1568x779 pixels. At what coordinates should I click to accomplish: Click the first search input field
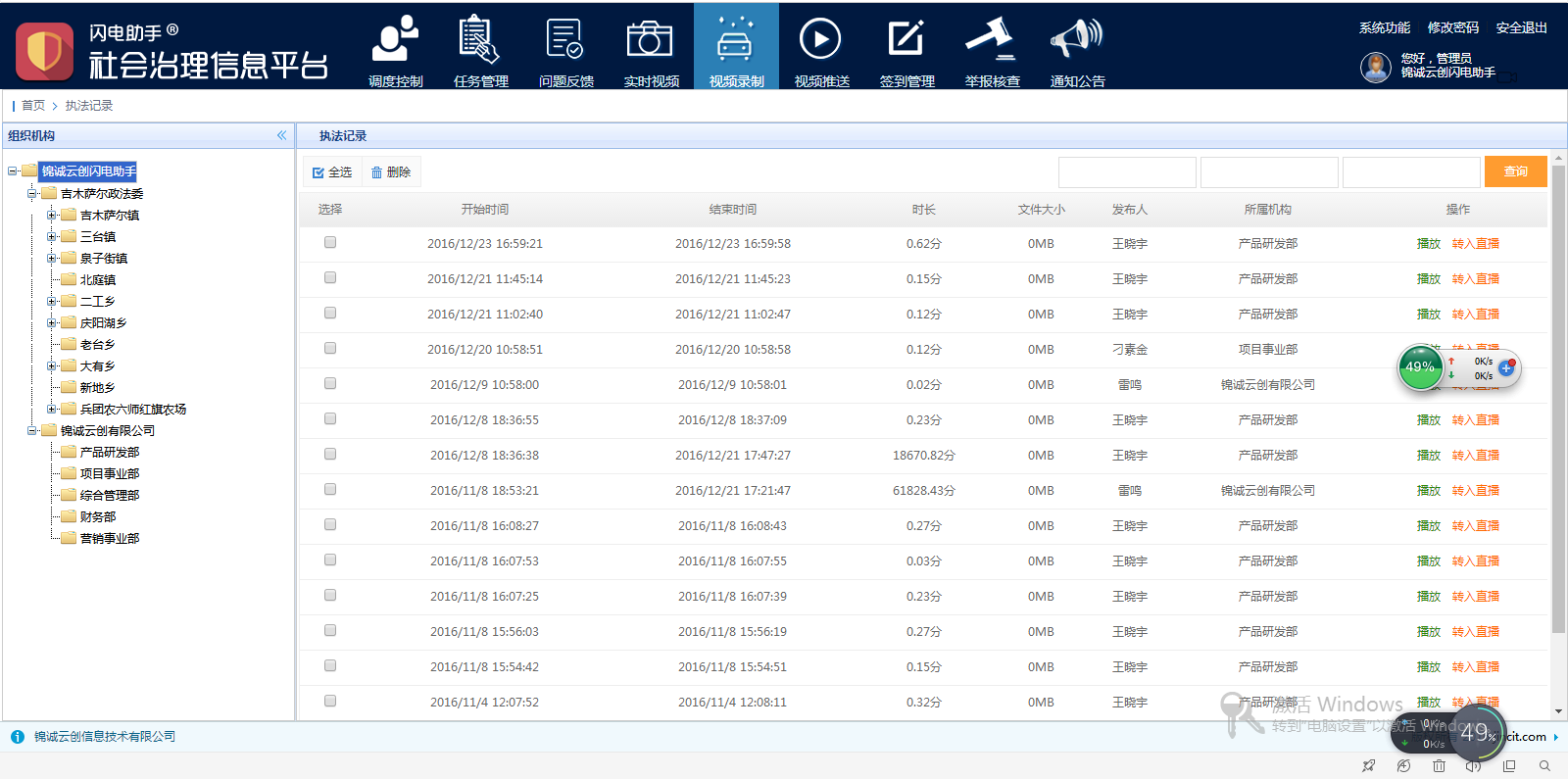pyautogui.click(x=1127, y=171)
